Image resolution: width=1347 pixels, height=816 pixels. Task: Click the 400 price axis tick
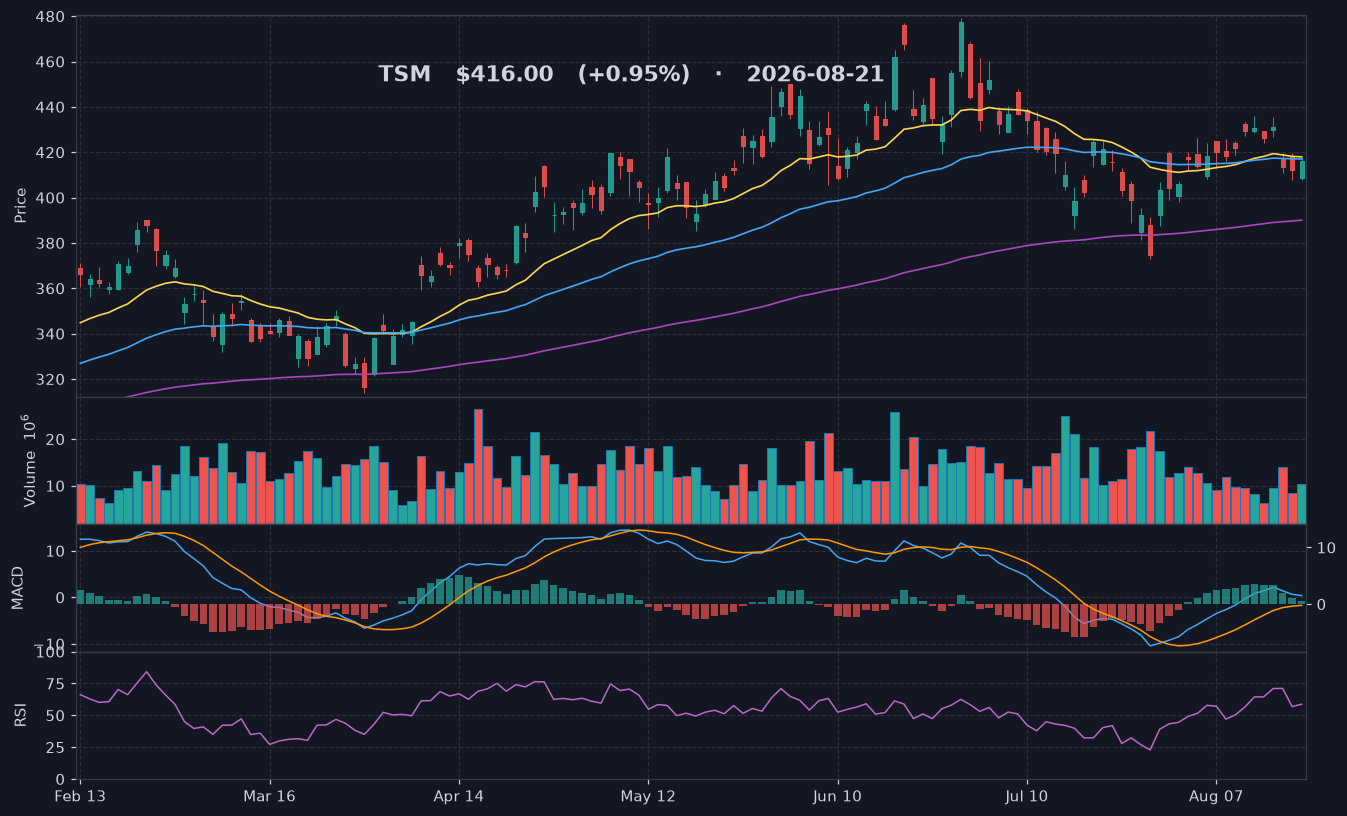[x=51, y=198]
